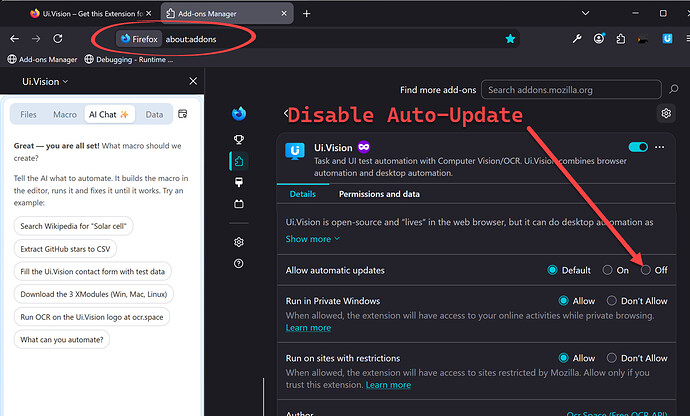The height and width of the screenshot is (416, 690).
Task: Click the Ui.Vision toolbar extension icon
Action: (x=667, y=39)
